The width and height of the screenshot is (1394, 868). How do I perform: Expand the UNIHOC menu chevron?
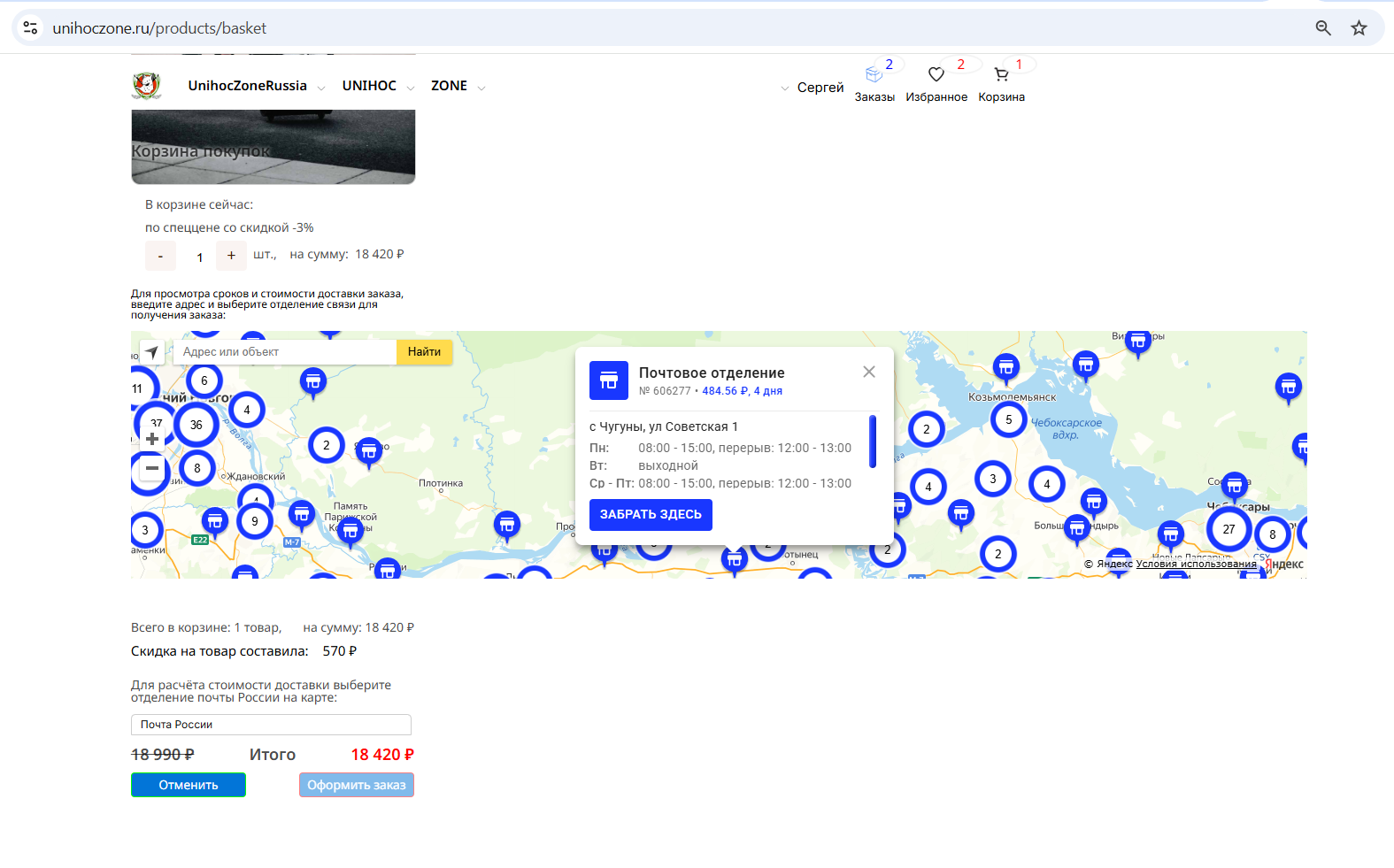coord(411,88)
